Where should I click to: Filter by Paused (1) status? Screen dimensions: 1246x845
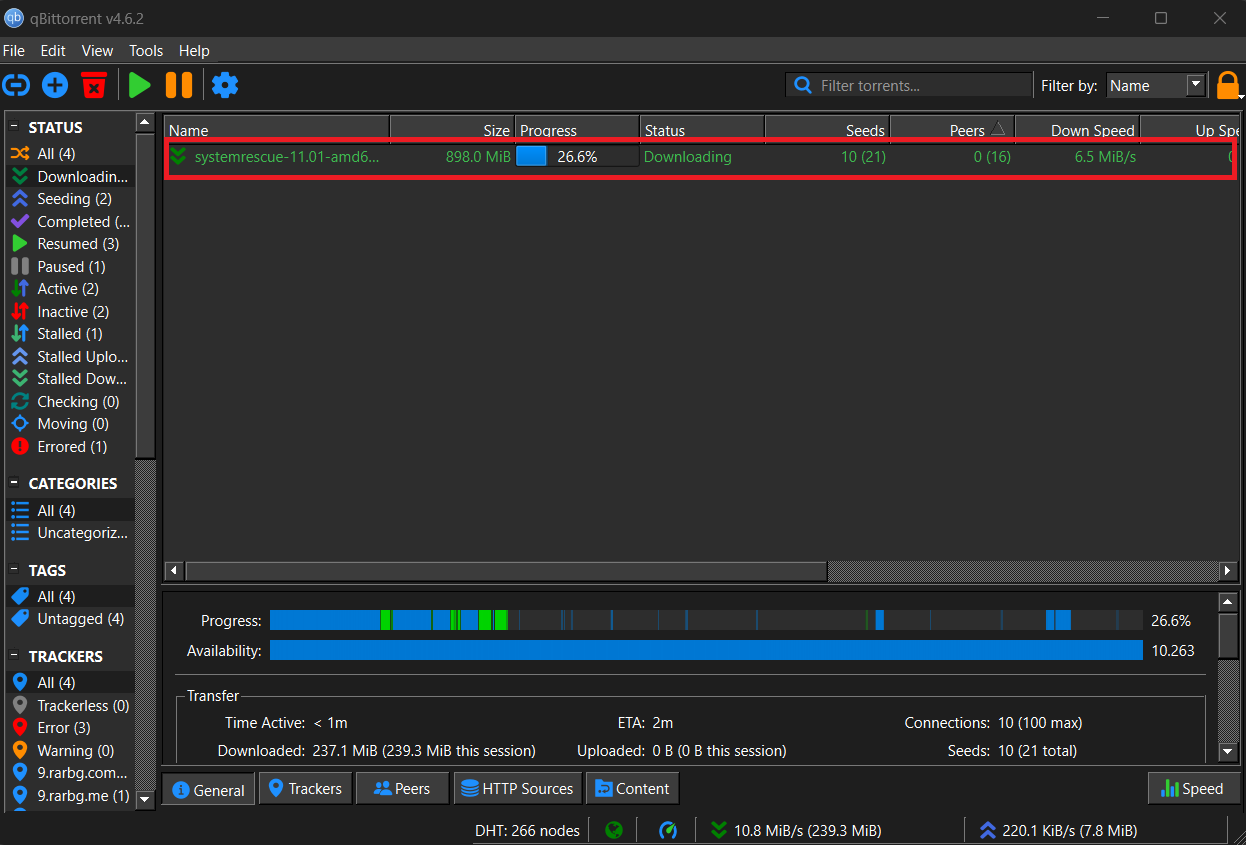point(70,266)
